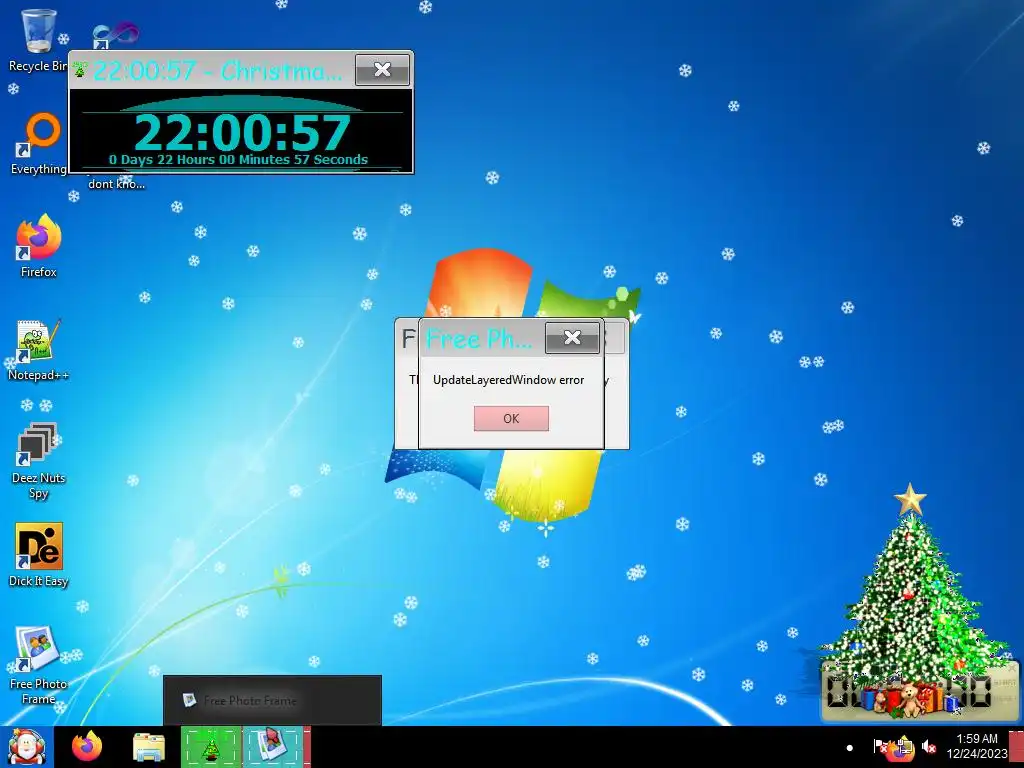Open the Free Photo Frame desktop shortcut
The width and height of the screenshot is (1024, 768).
38,666
